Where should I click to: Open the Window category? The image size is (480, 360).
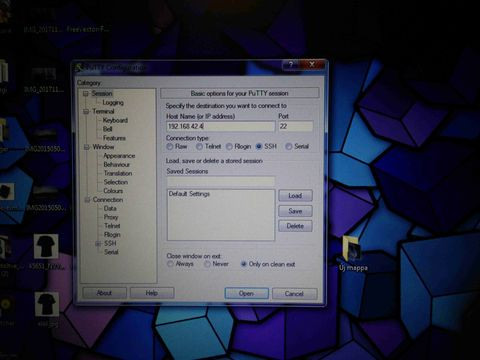[103, 147]
